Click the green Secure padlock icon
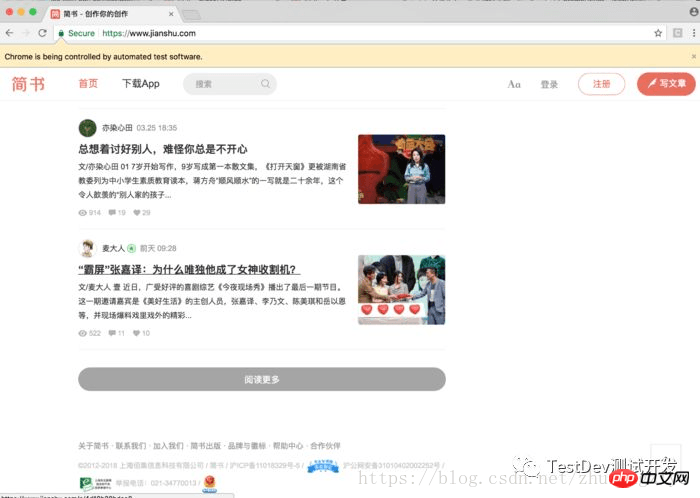 (61, 33)
